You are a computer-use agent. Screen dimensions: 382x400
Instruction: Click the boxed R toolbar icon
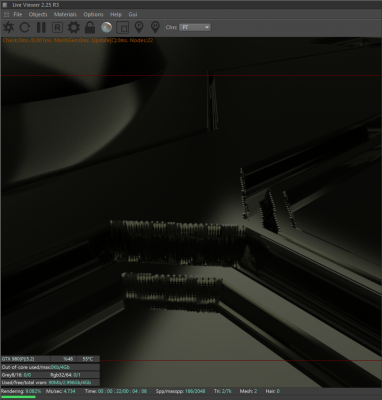pos(57,27)
